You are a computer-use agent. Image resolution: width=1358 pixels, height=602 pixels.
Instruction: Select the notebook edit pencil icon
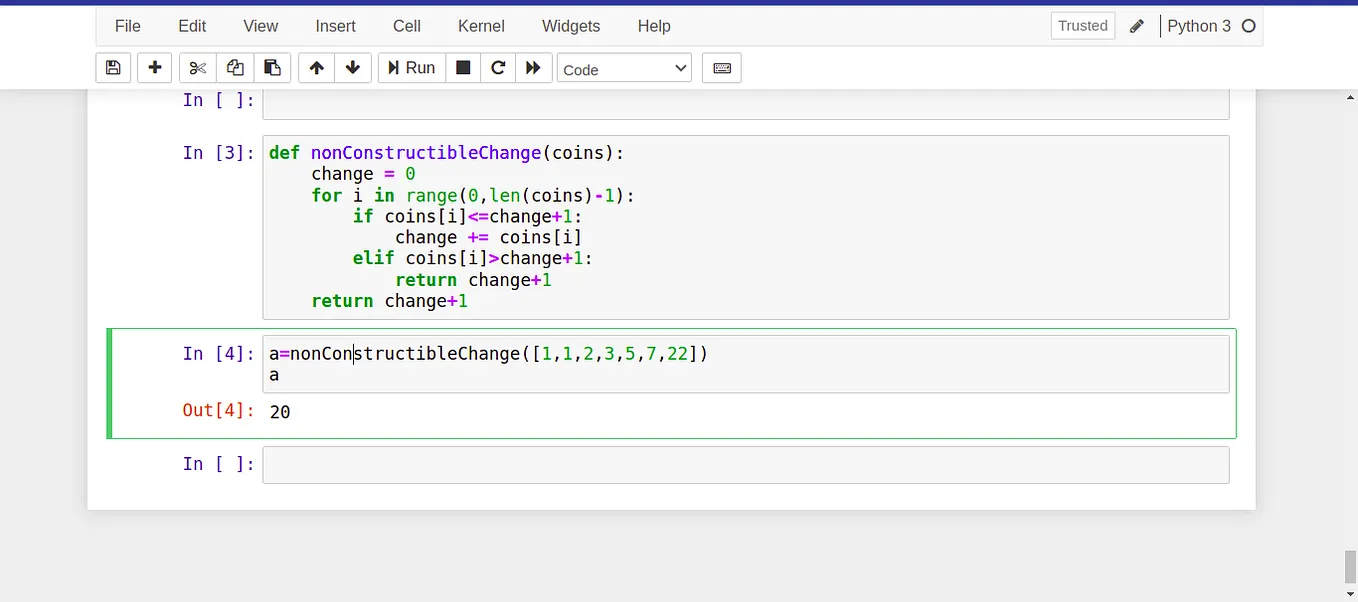click(x=1137, y=26)
